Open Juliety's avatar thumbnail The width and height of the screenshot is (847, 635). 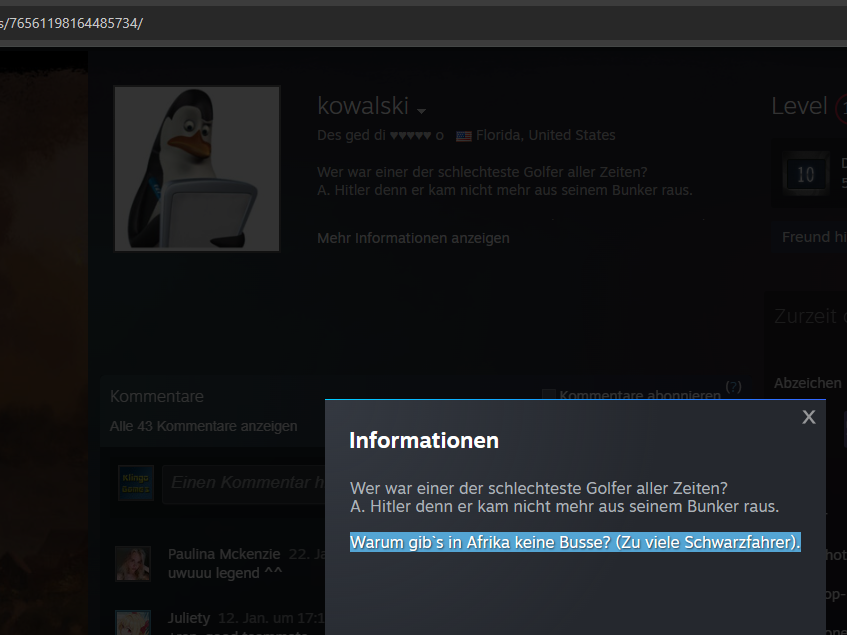click(133, 624)
